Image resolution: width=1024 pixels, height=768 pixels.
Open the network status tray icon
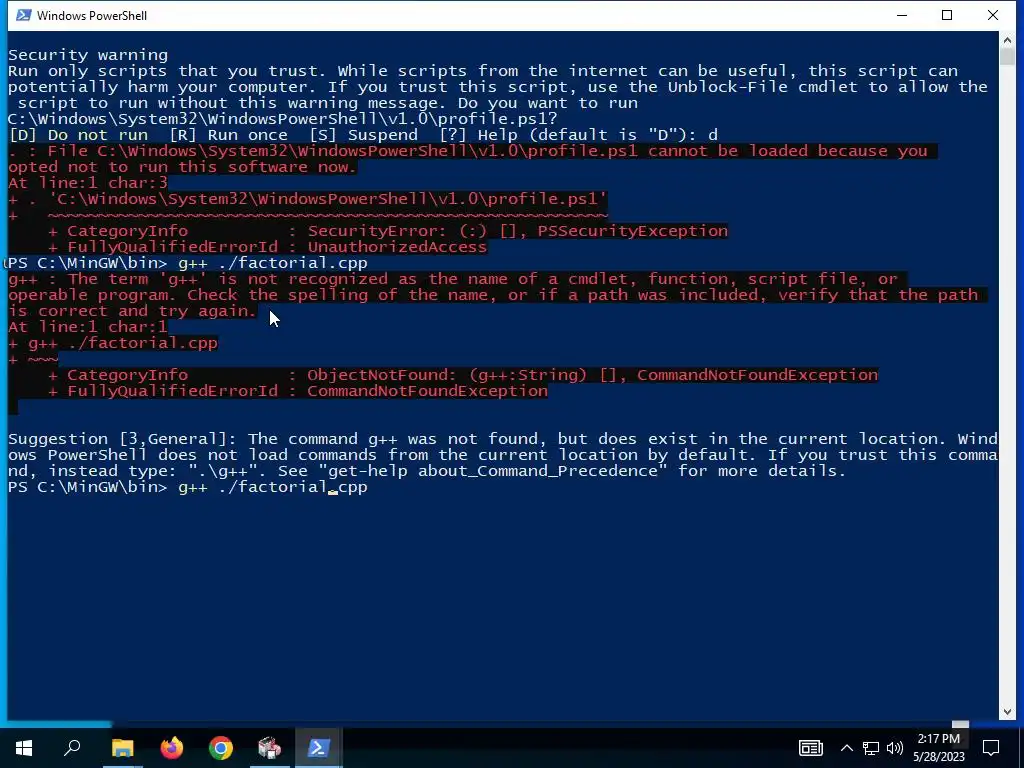pyautogui.click(x=871, y=748)
